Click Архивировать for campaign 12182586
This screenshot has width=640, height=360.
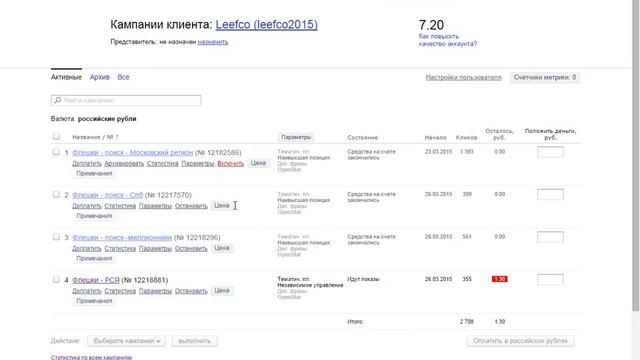click(124, 163)
